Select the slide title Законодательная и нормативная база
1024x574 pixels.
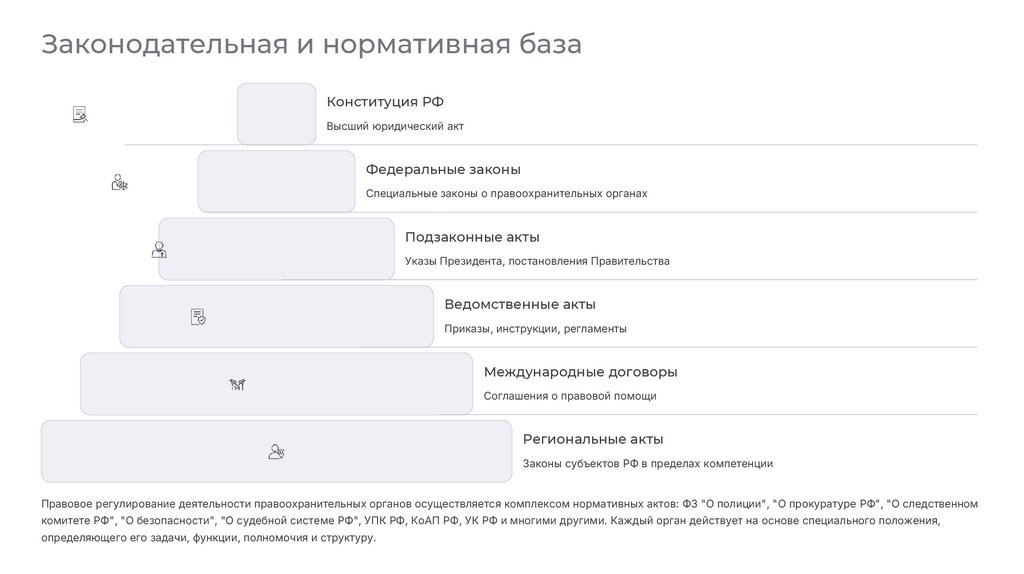(x=311, y=45)
